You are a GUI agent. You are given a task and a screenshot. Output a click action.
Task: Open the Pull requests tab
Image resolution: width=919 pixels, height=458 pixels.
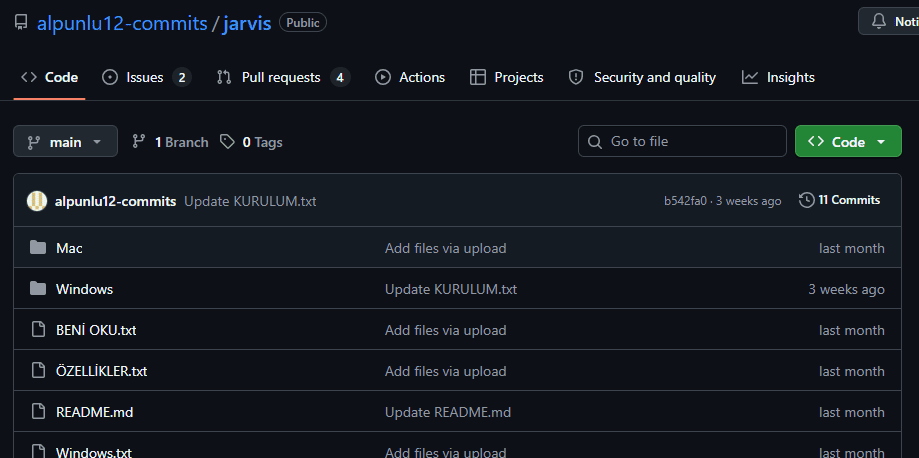tap(283, 77)
